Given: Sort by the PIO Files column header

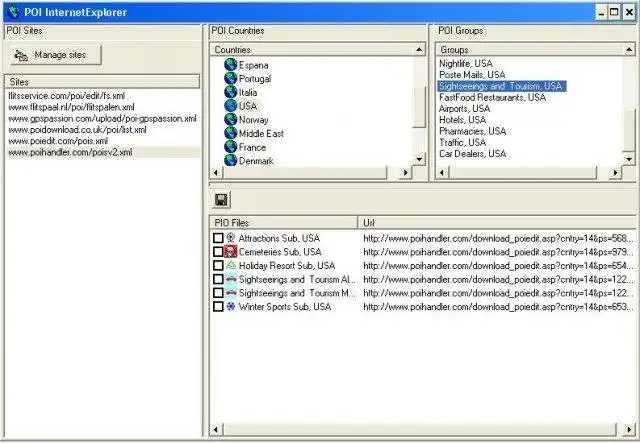Looking at the screenshot, I should (283, 223).
